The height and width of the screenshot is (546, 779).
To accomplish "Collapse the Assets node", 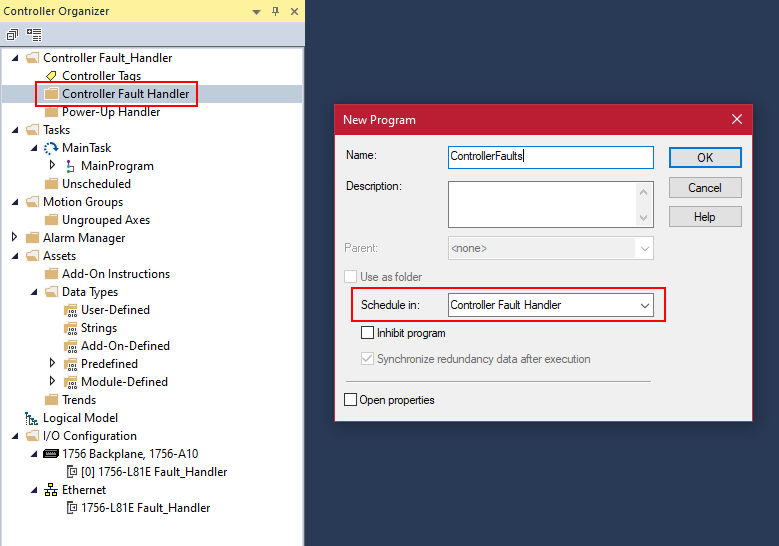I will [15, 256].
